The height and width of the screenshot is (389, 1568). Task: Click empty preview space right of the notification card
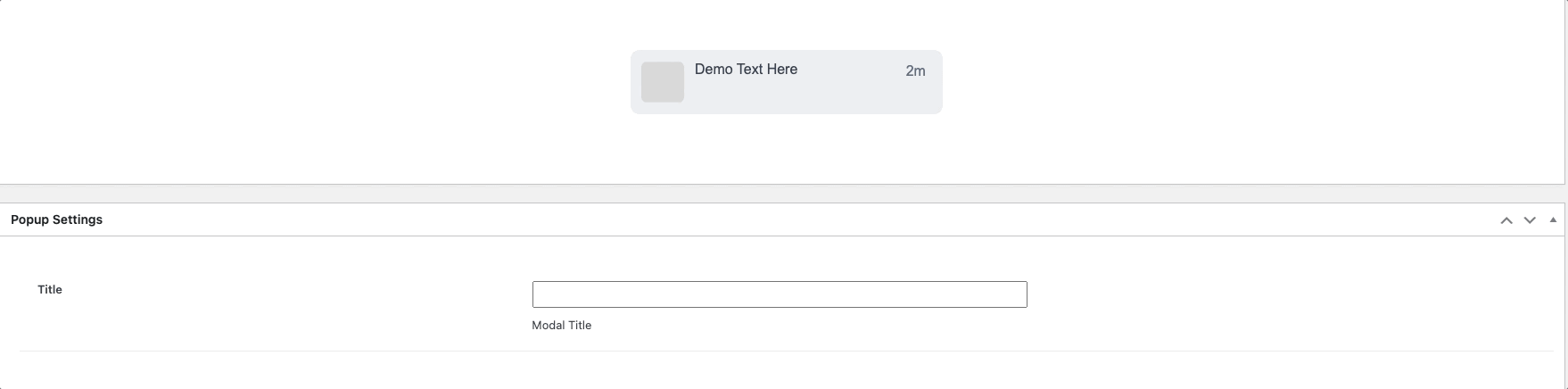point(1249,89)
